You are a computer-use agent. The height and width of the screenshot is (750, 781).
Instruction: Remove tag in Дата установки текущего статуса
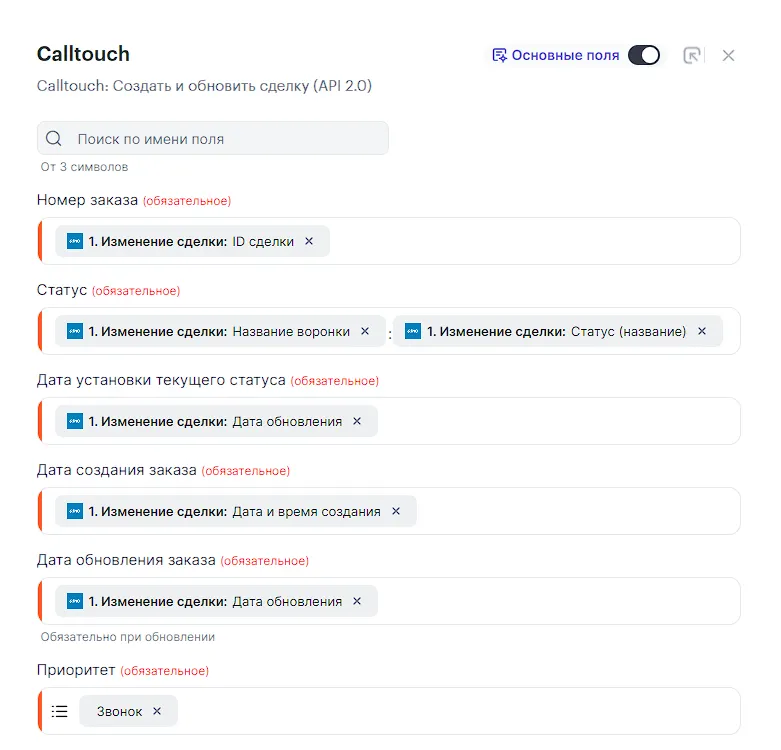pos(357,422)
